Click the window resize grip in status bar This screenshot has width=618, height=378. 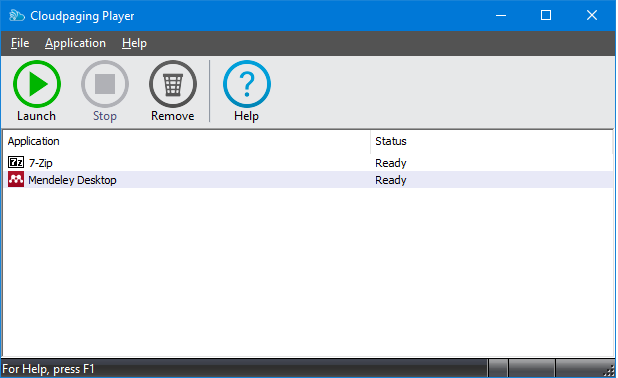[609, 371]
